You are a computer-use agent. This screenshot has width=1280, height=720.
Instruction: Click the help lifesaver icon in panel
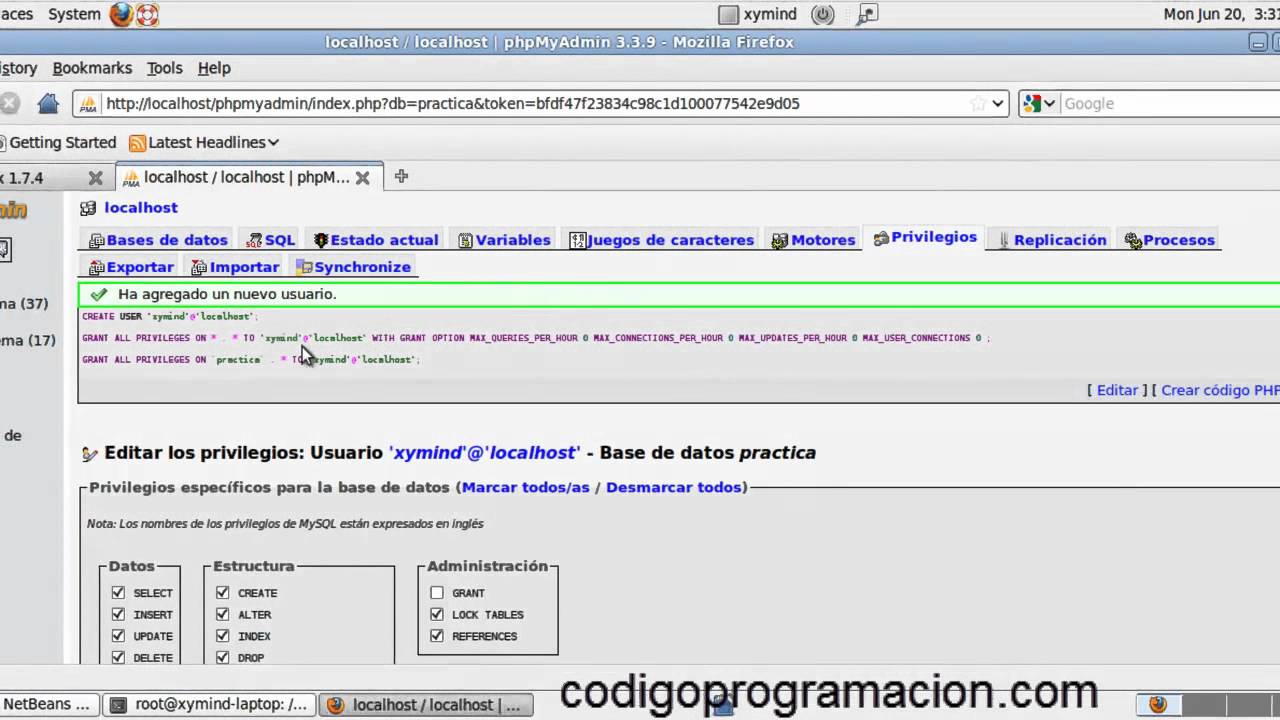147,14
